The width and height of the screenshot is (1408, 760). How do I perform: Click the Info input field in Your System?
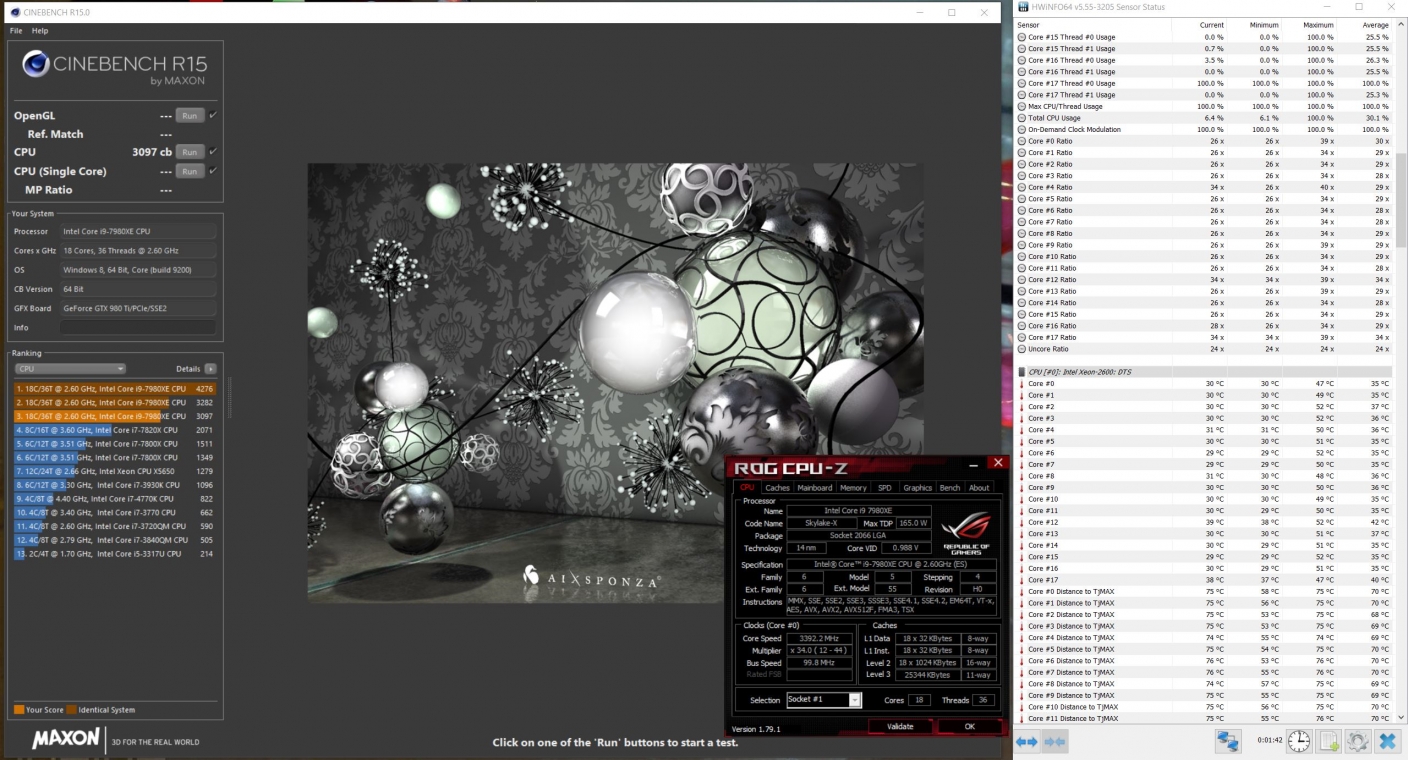click(138, 327)
